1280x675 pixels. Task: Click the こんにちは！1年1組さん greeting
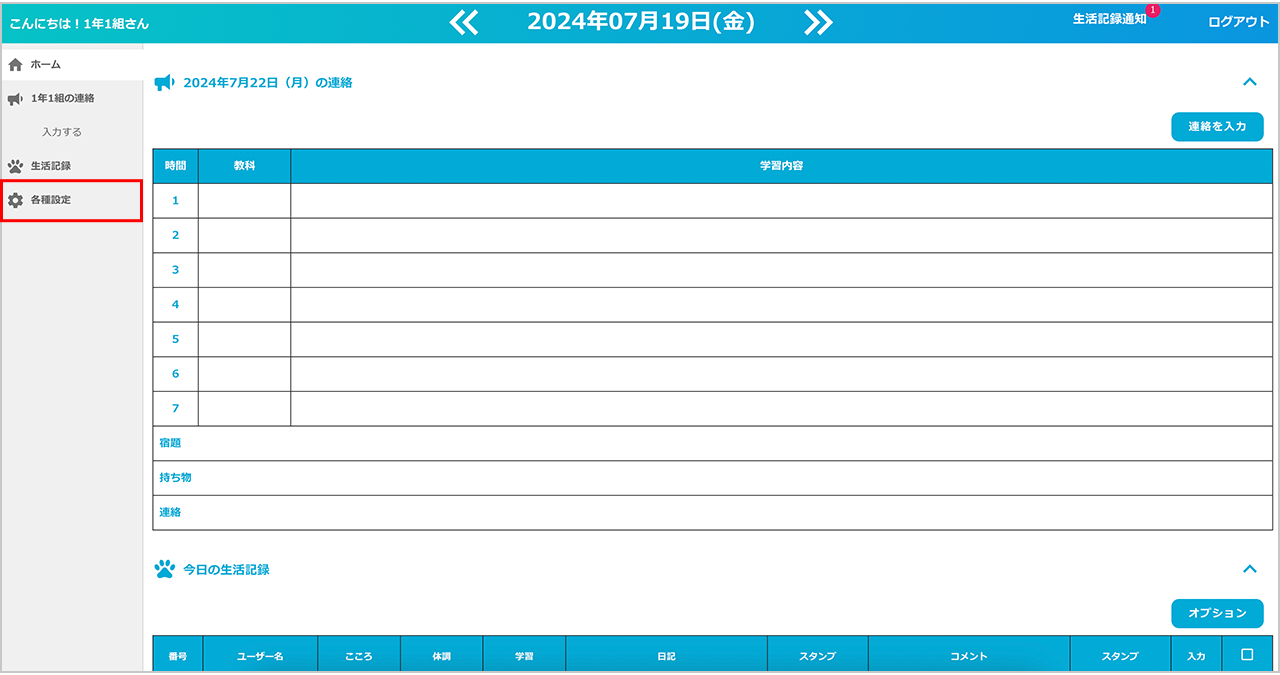(x=79, y=22)
